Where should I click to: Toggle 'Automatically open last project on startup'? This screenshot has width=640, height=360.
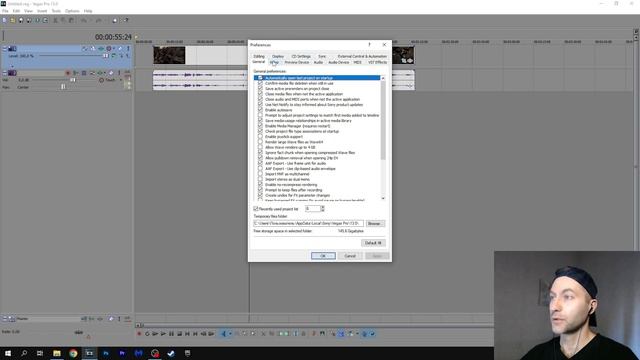pyautogui.click(x=260, y=78)
